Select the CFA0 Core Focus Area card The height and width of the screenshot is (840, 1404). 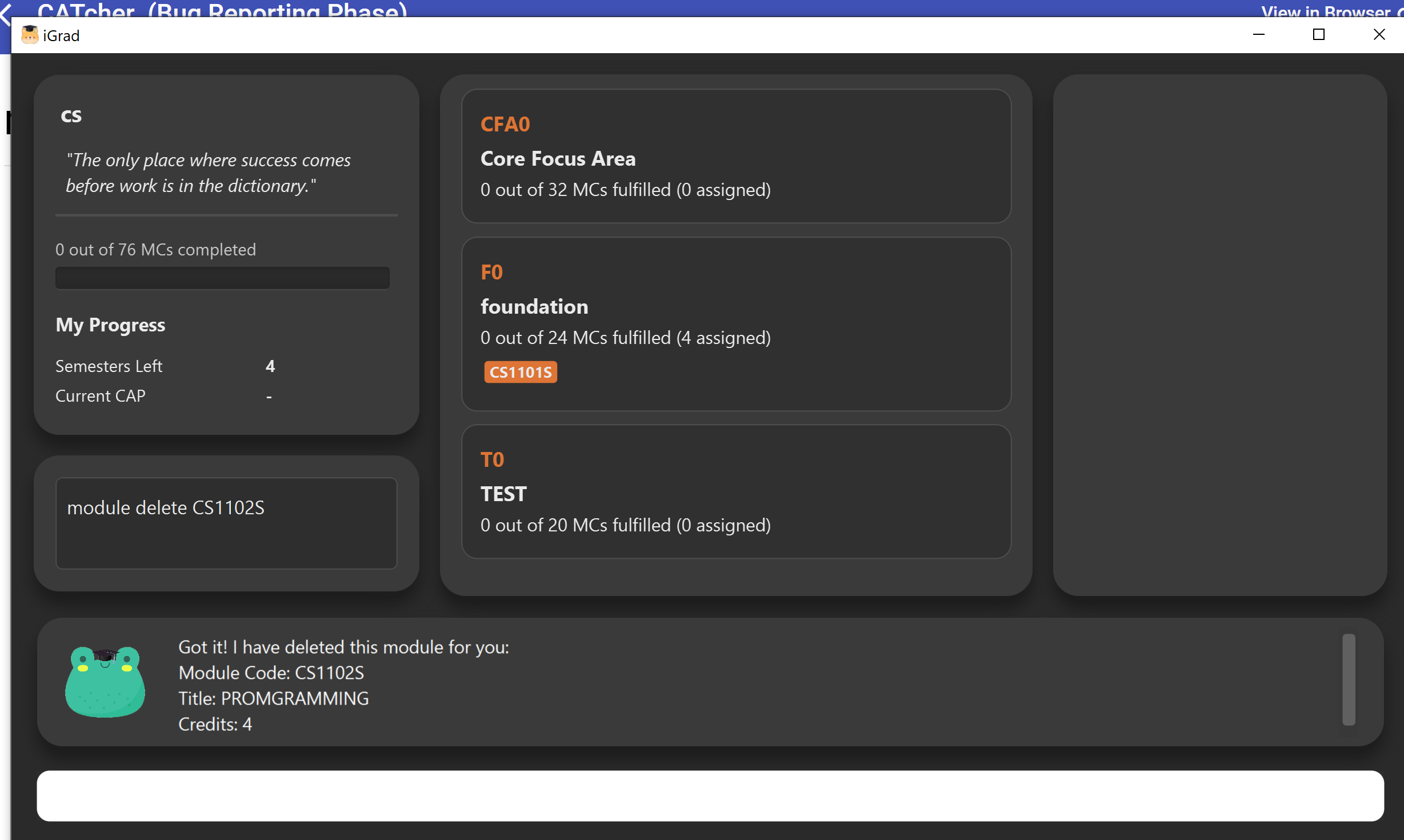click(x=736, y=156)
